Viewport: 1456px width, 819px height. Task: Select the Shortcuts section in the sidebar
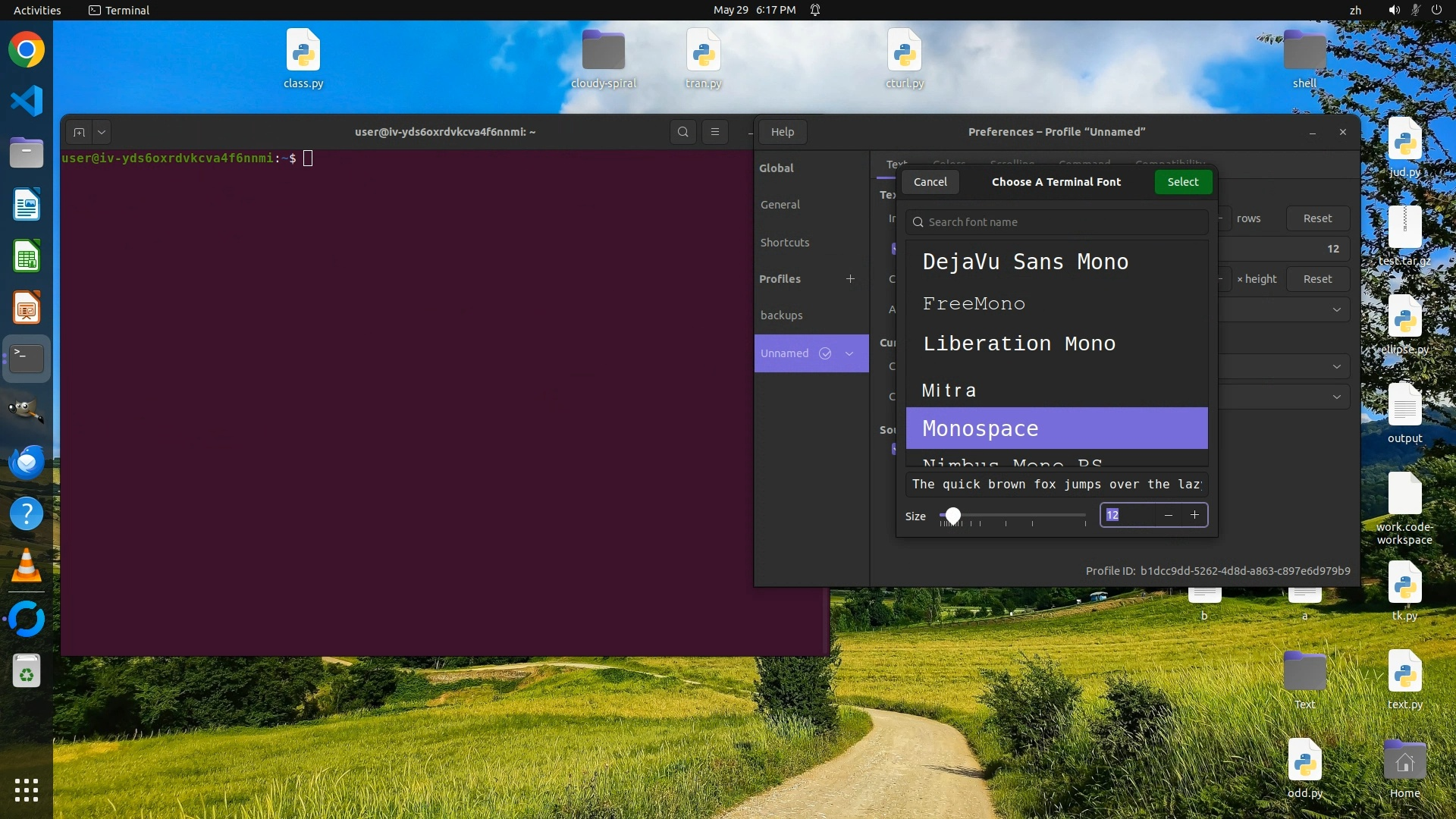785,243
